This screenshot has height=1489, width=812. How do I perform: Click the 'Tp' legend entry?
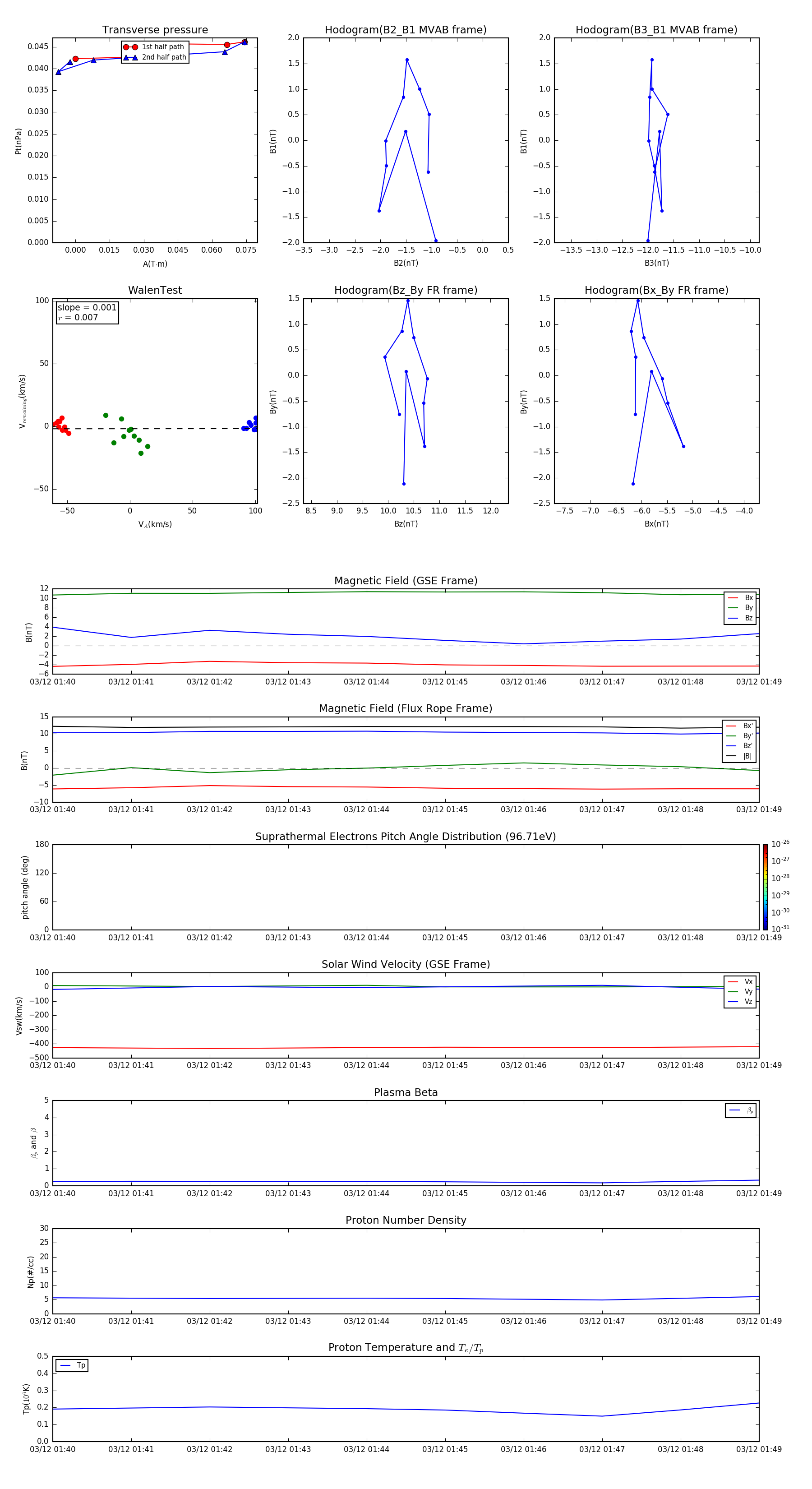click(x=72, y=1365)
